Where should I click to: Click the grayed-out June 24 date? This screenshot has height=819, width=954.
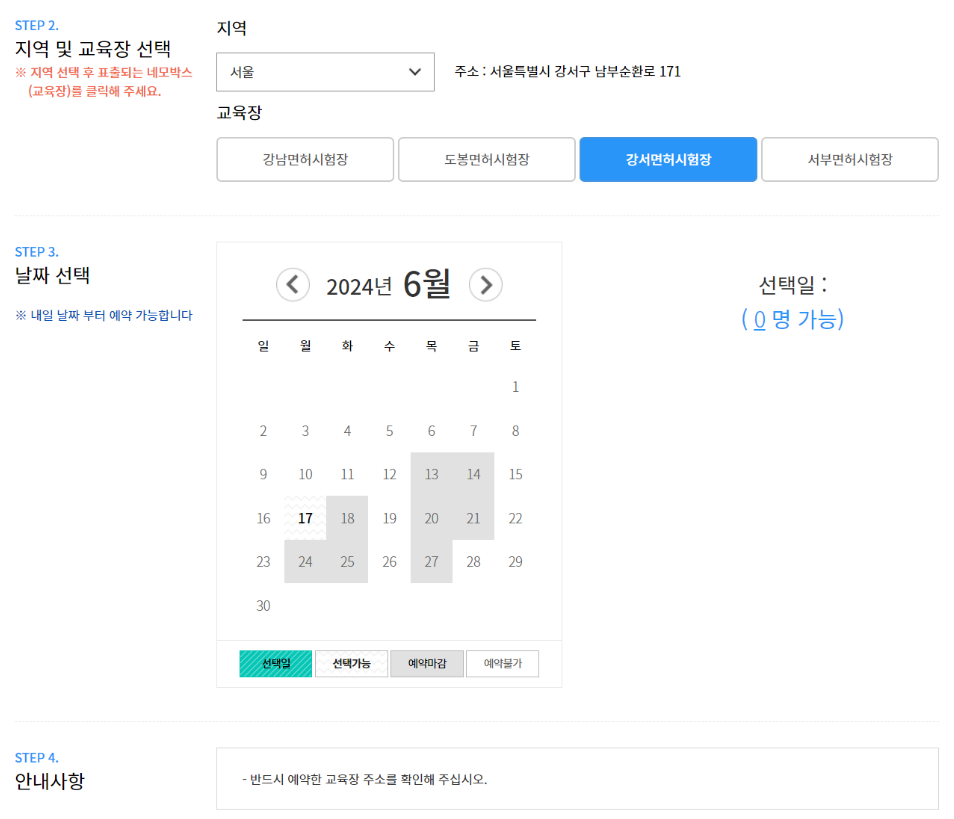(305, 562)
